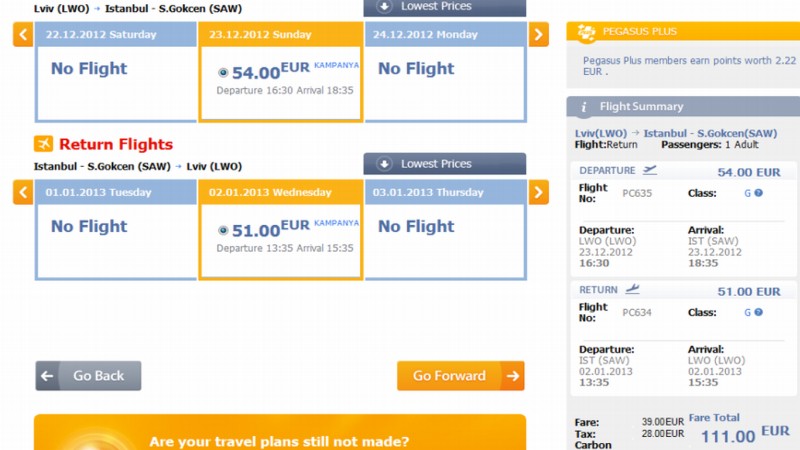Viewport: 800px width, 450px height.
Task: Select the 51.00 EUR return fare radio
Action: coord(223,230)
